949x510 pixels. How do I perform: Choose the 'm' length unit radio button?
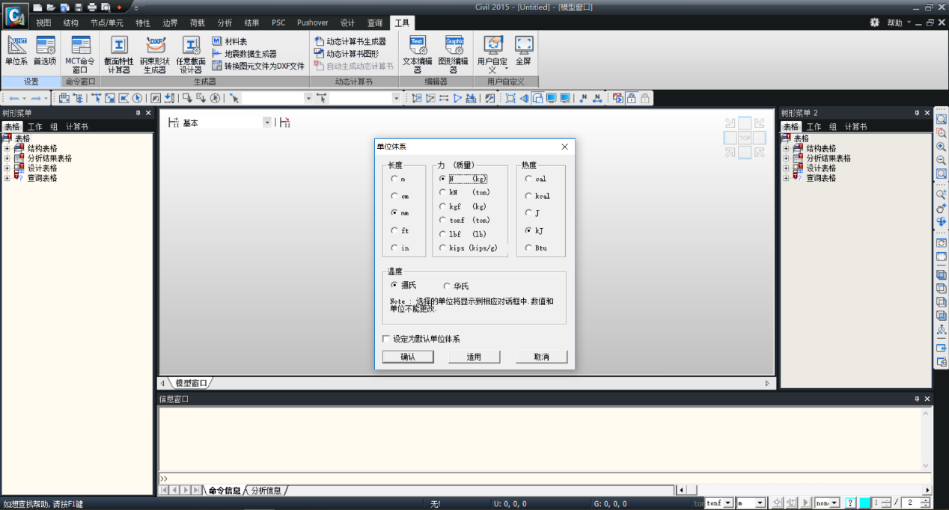[394, 179]
